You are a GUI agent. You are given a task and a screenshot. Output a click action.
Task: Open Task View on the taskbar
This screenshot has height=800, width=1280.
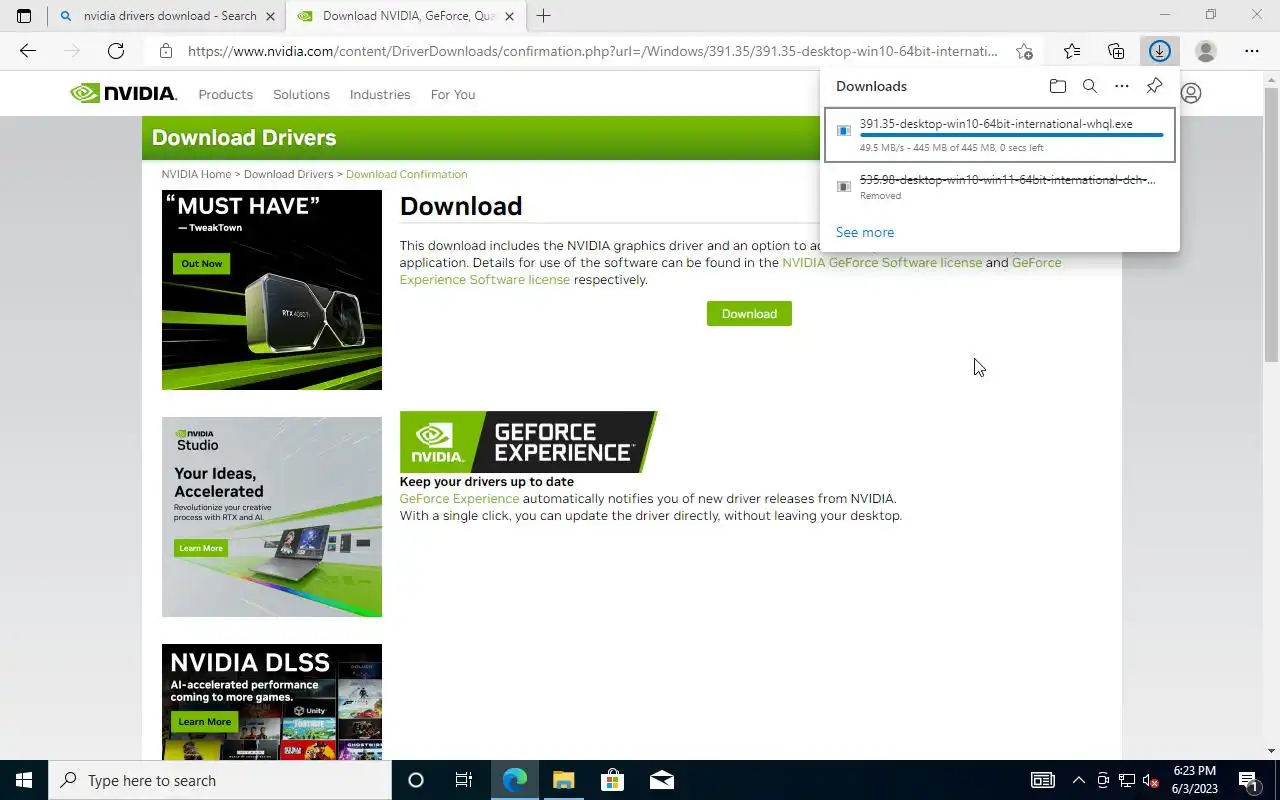[x=464, y=780]
